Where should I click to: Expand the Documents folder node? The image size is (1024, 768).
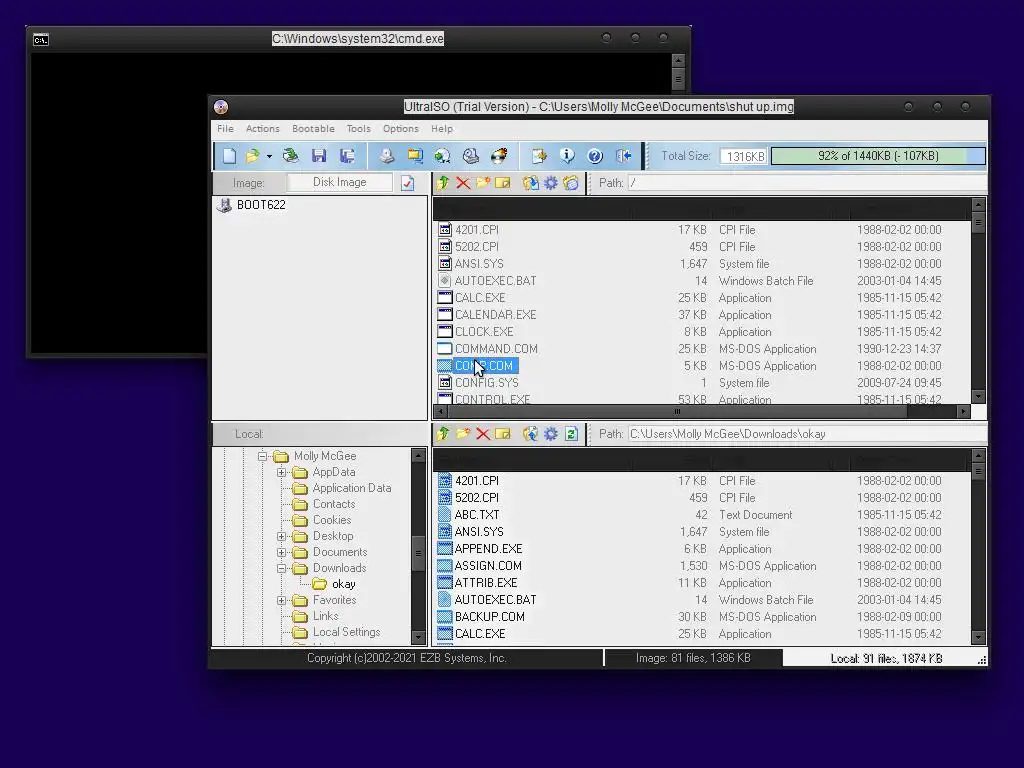point(281,552)
